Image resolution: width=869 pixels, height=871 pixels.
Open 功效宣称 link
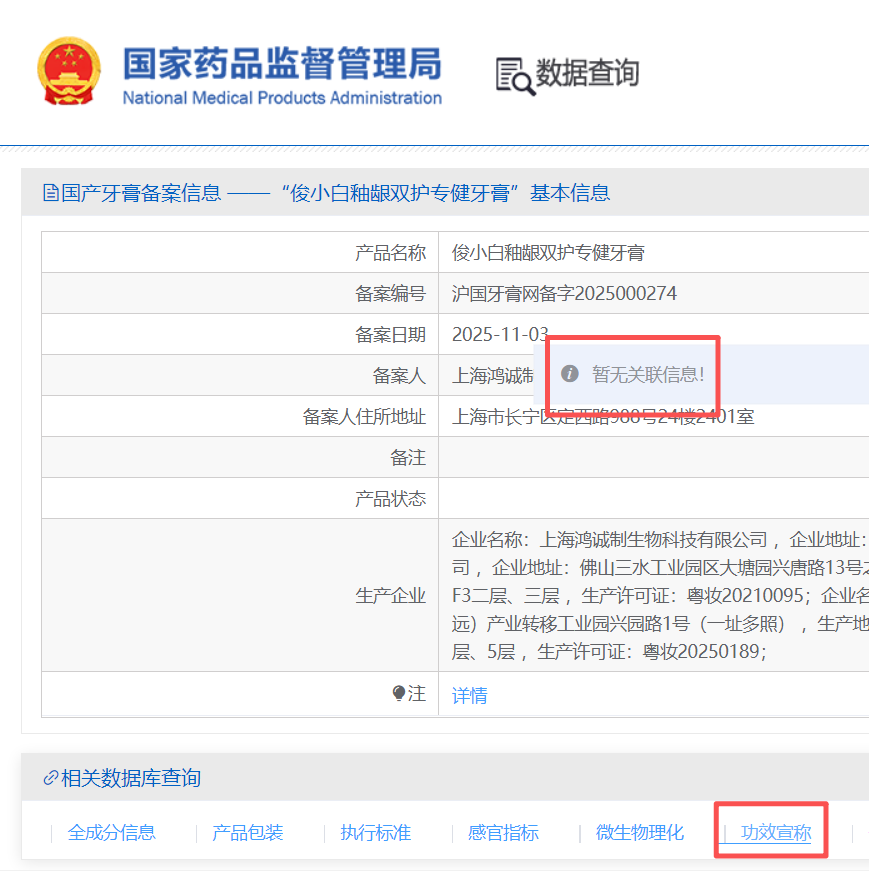pyautogui.click(x=776, y=832)
